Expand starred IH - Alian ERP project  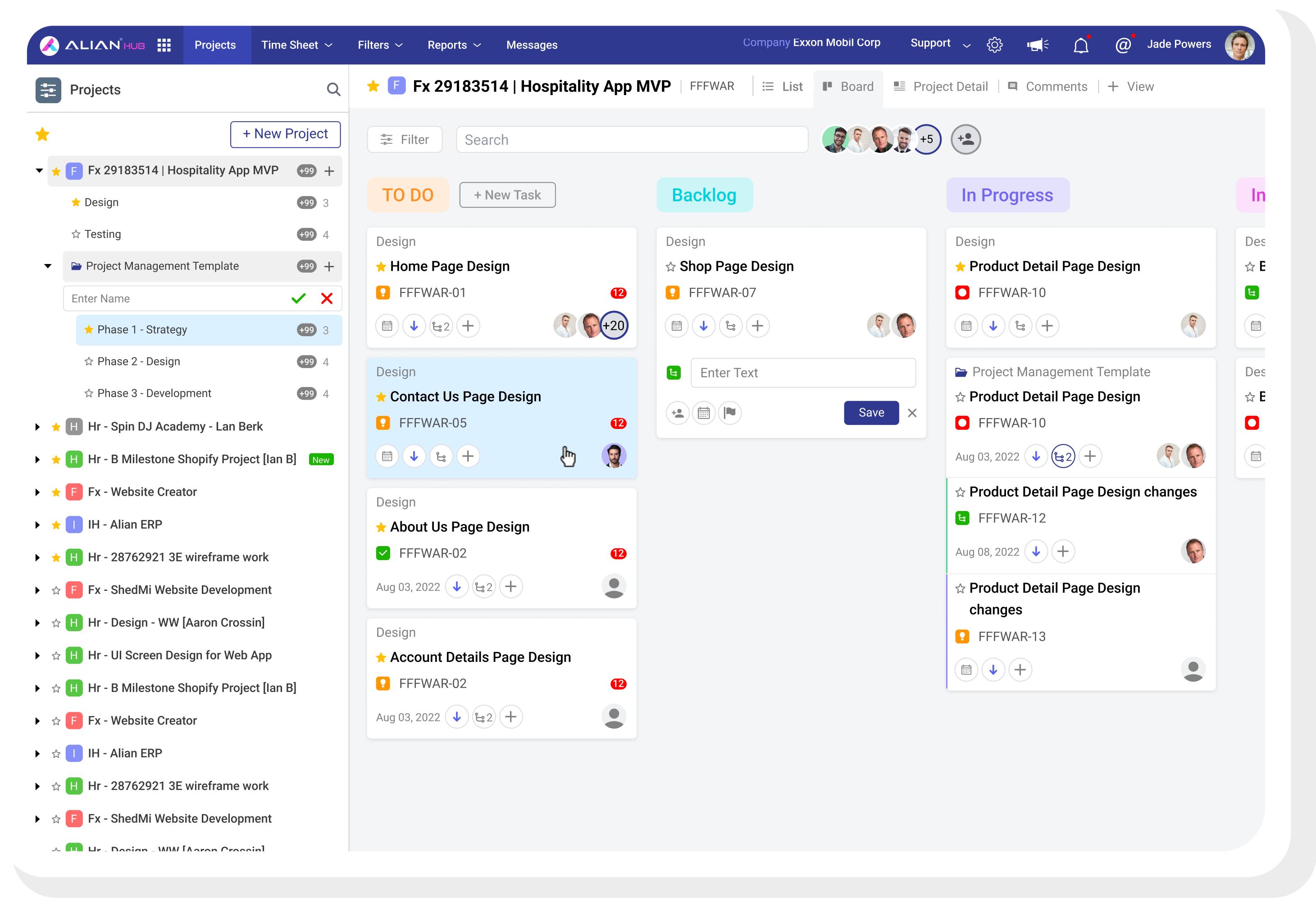[37, 525]
